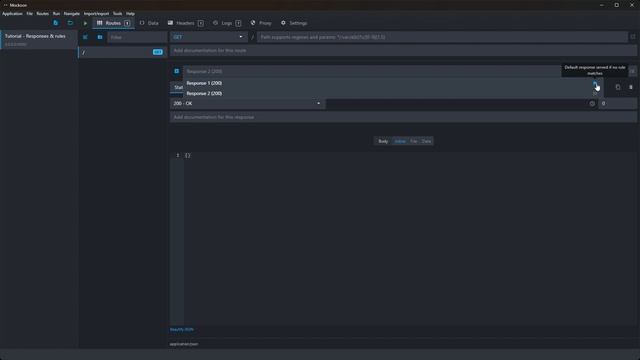Open the response selector dropdown

pos(372,71)
